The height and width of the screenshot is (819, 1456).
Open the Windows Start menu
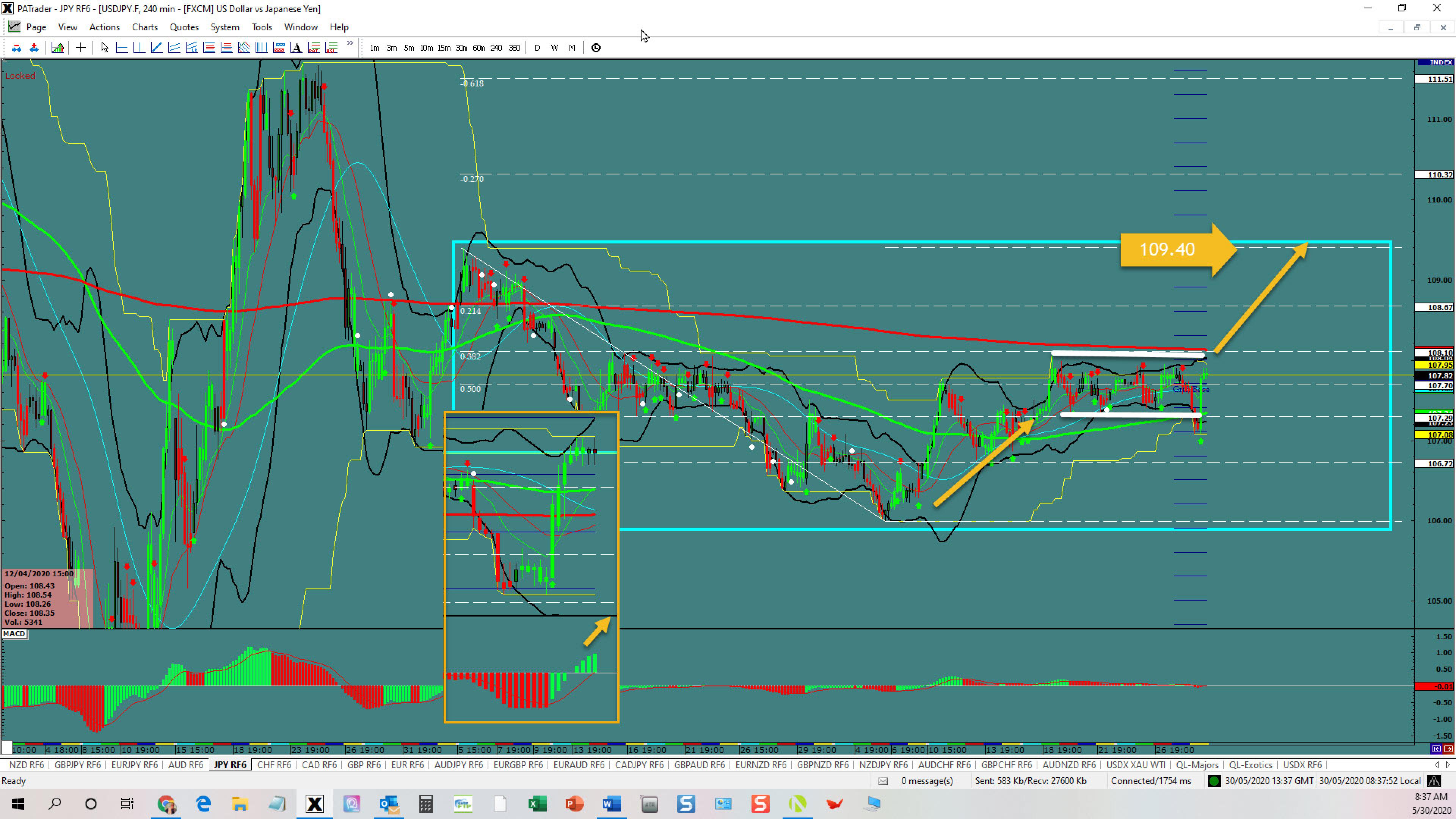18,804
